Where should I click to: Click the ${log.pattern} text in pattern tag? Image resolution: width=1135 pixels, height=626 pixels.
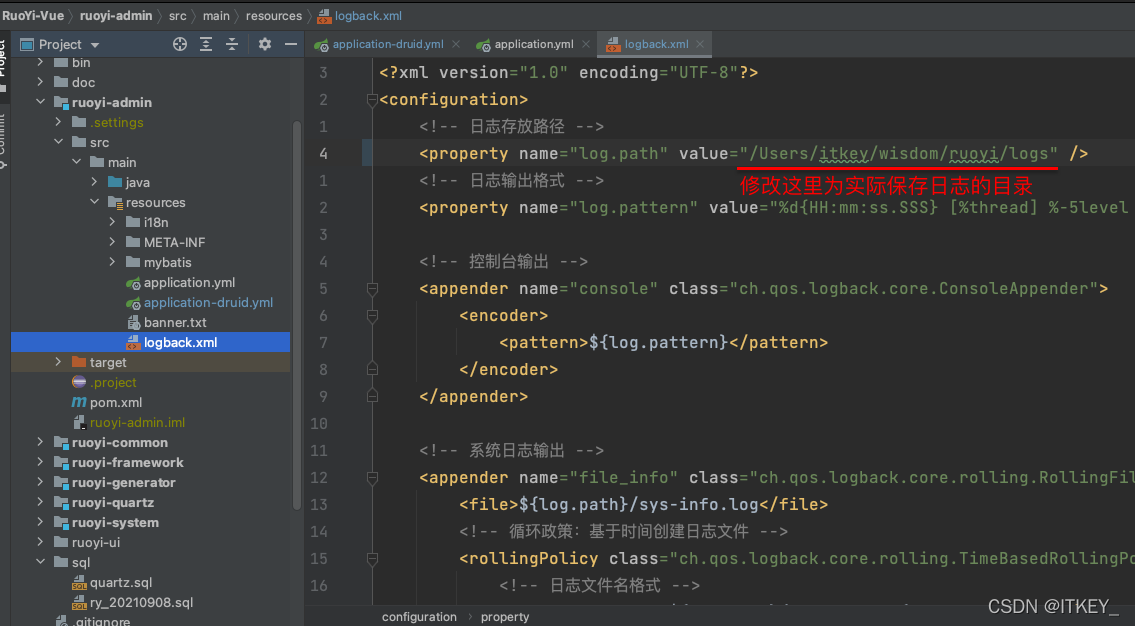click(x=658, y=342)
